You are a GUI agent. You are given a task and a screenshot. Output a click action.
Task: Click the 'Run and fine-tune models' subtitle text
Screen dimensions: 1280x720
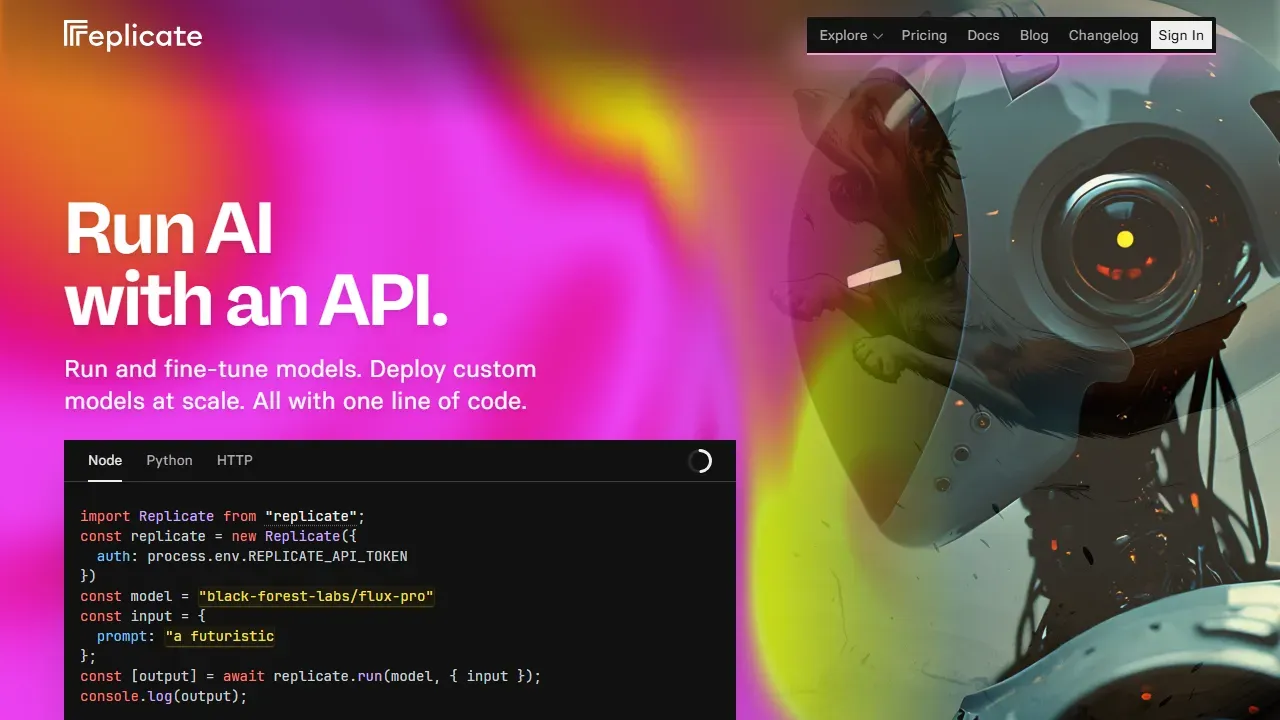[x=300, y=385]
